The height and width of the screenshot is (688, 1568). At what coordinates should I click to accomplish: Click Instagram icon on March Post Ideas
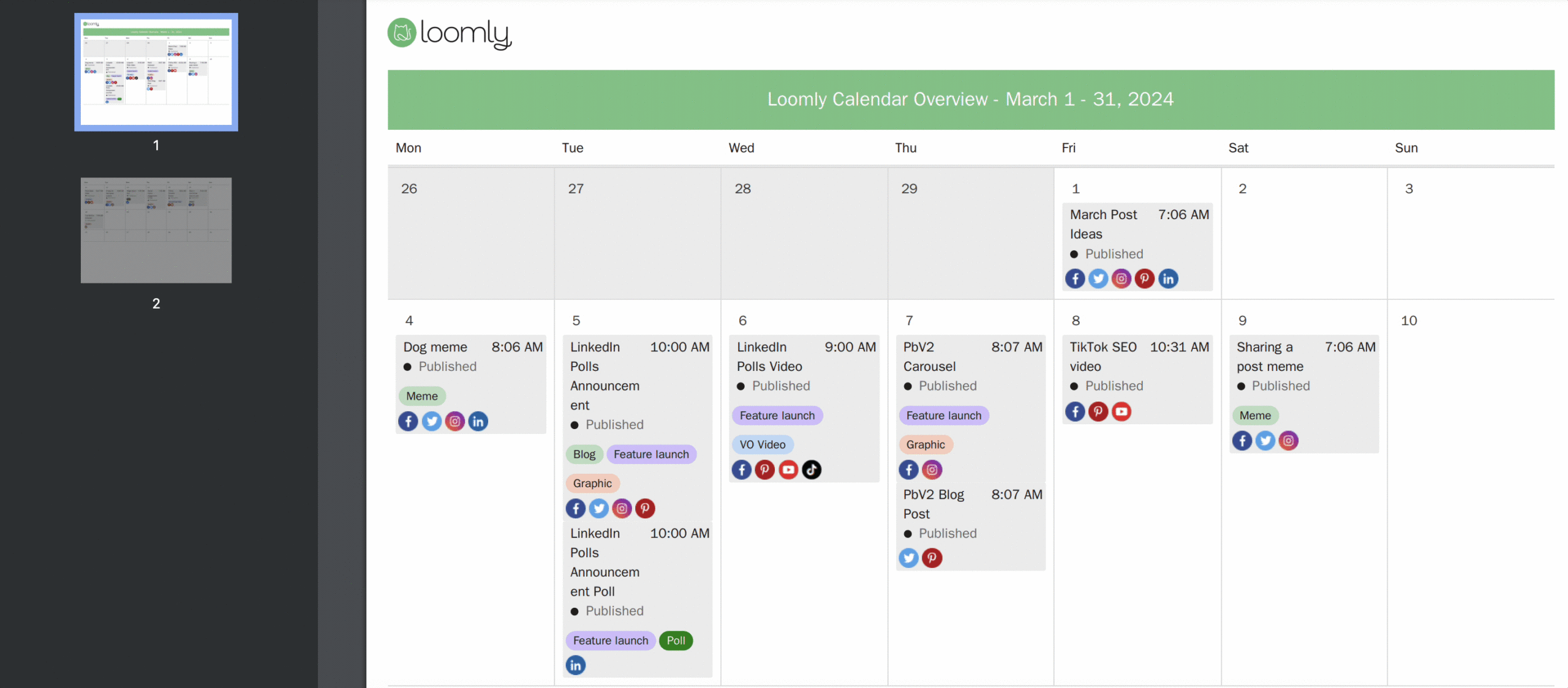click(x=1121, y=279)
